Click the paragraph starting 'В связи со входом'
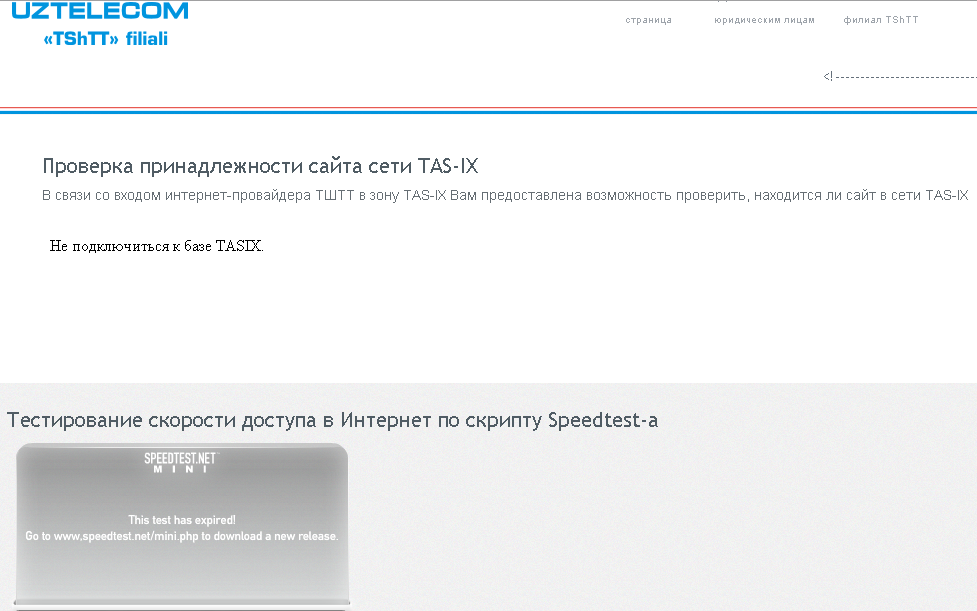Viewport: 977px width, 611px height. pos(505,196)
